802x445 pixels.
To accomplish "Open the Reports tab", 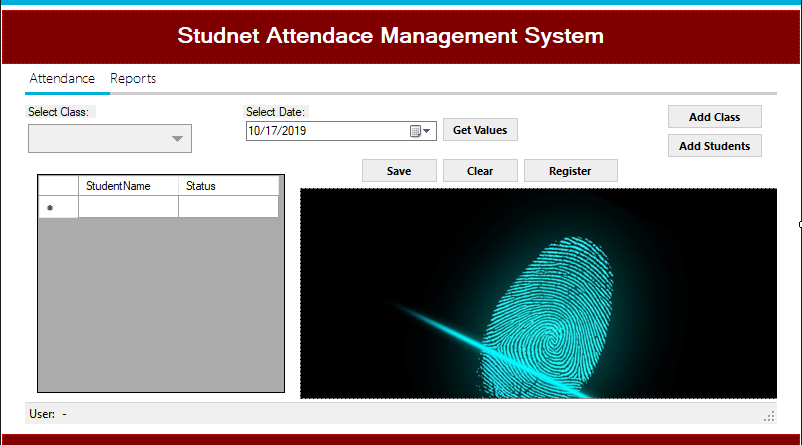I will [x=133, y=78].
